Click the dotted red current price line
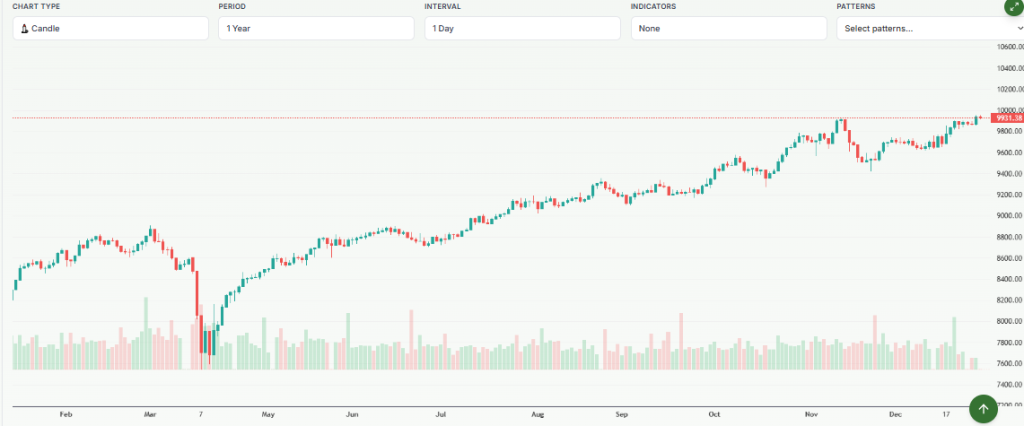Screen dimensions: 1024x426 click(500, 118)
